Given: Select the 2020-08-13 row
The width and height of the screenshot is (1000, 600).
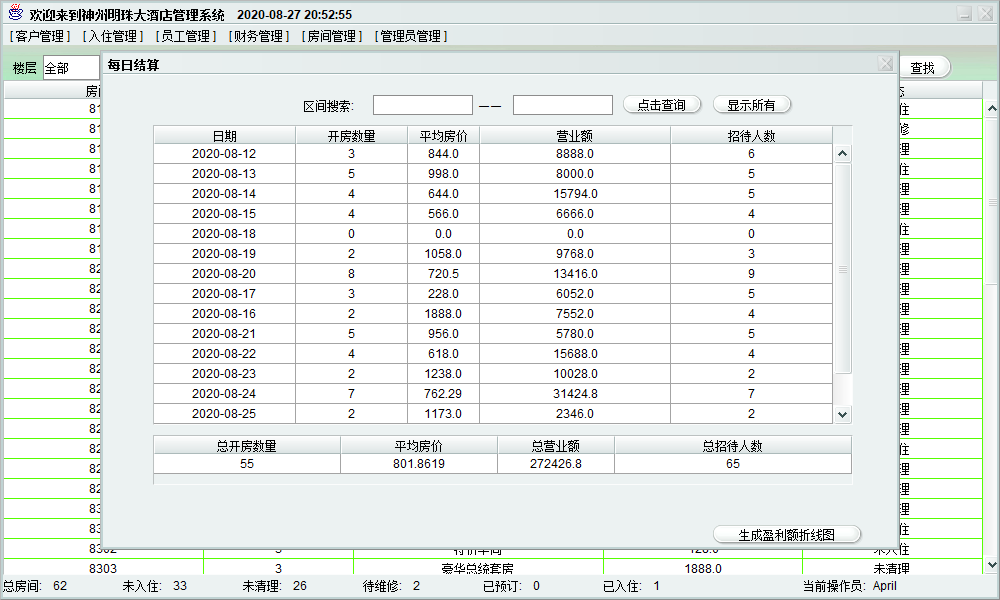Looking at the screenshot, I should click(x=493, y=174).
